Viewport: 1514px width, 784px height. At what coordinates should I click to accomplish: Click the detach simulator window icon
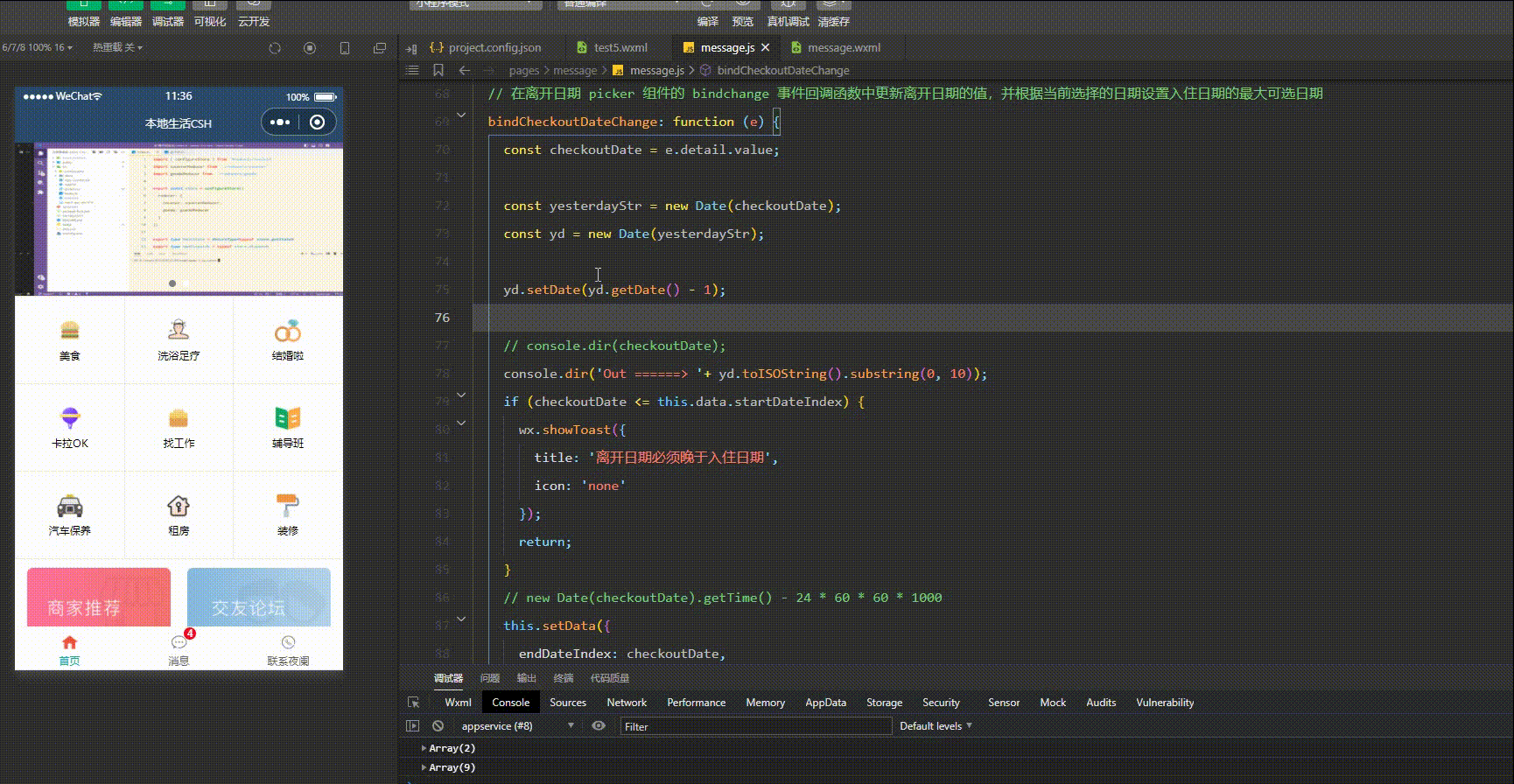pos(379,48)
